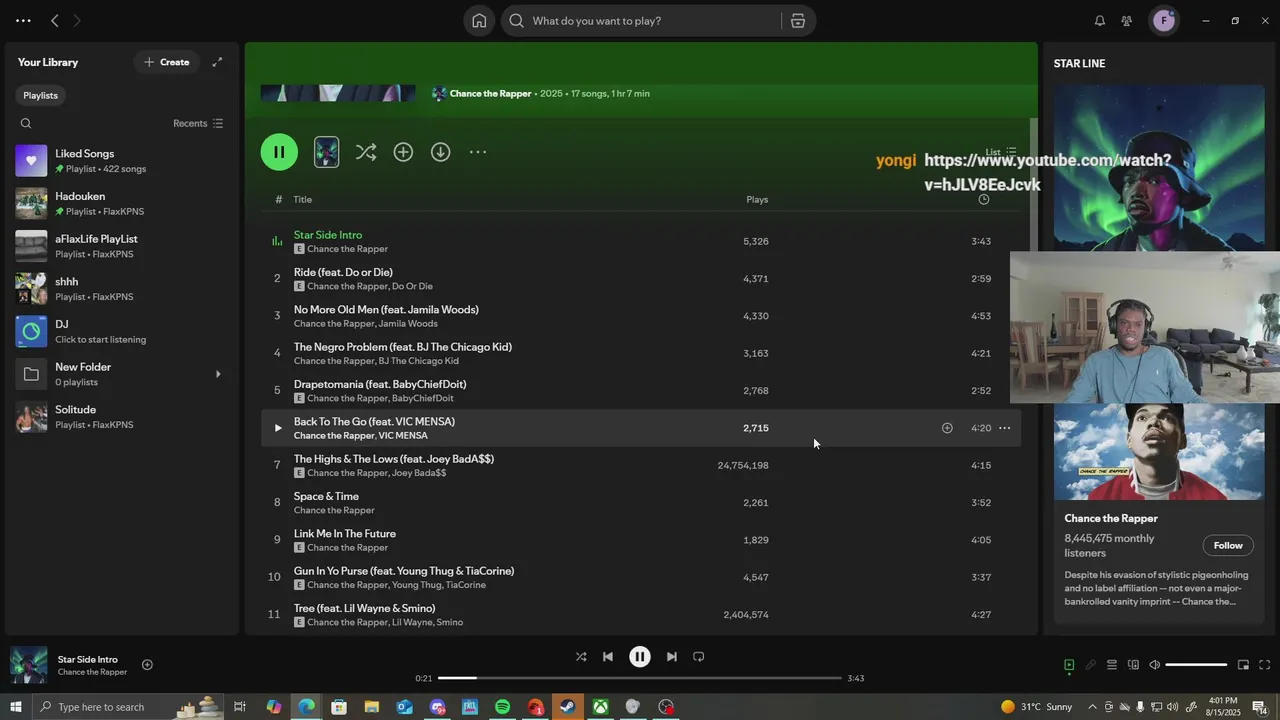Toggle Now Playing view panel
This screenshot has height=720, width=1280.
[1069, 665]
